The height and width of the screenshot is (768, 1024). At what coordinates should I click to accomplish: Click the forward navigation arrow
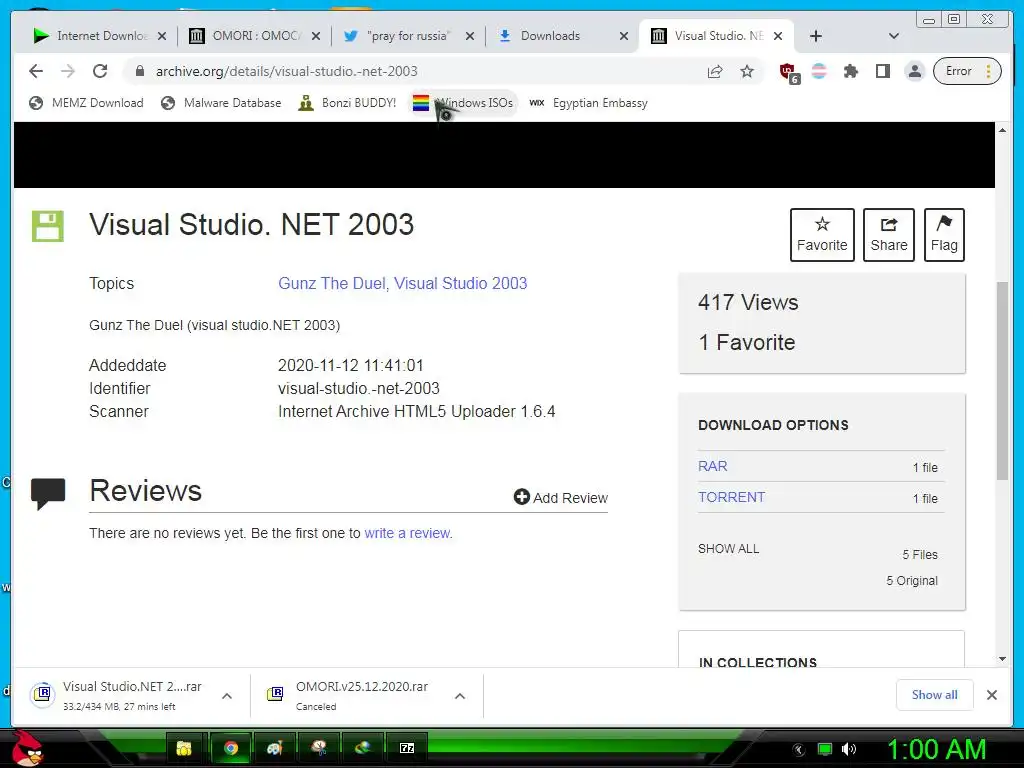click(68, 71)
